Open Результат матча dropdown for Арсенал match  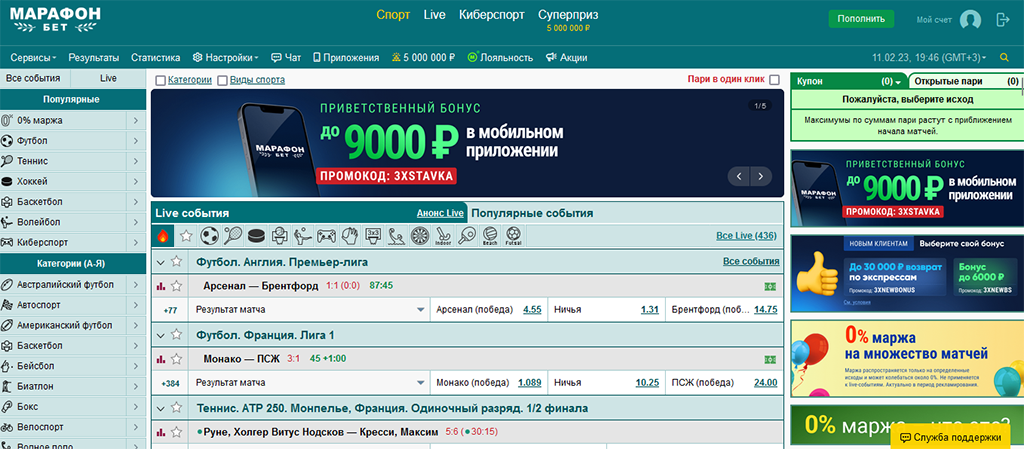pos(309,310)
